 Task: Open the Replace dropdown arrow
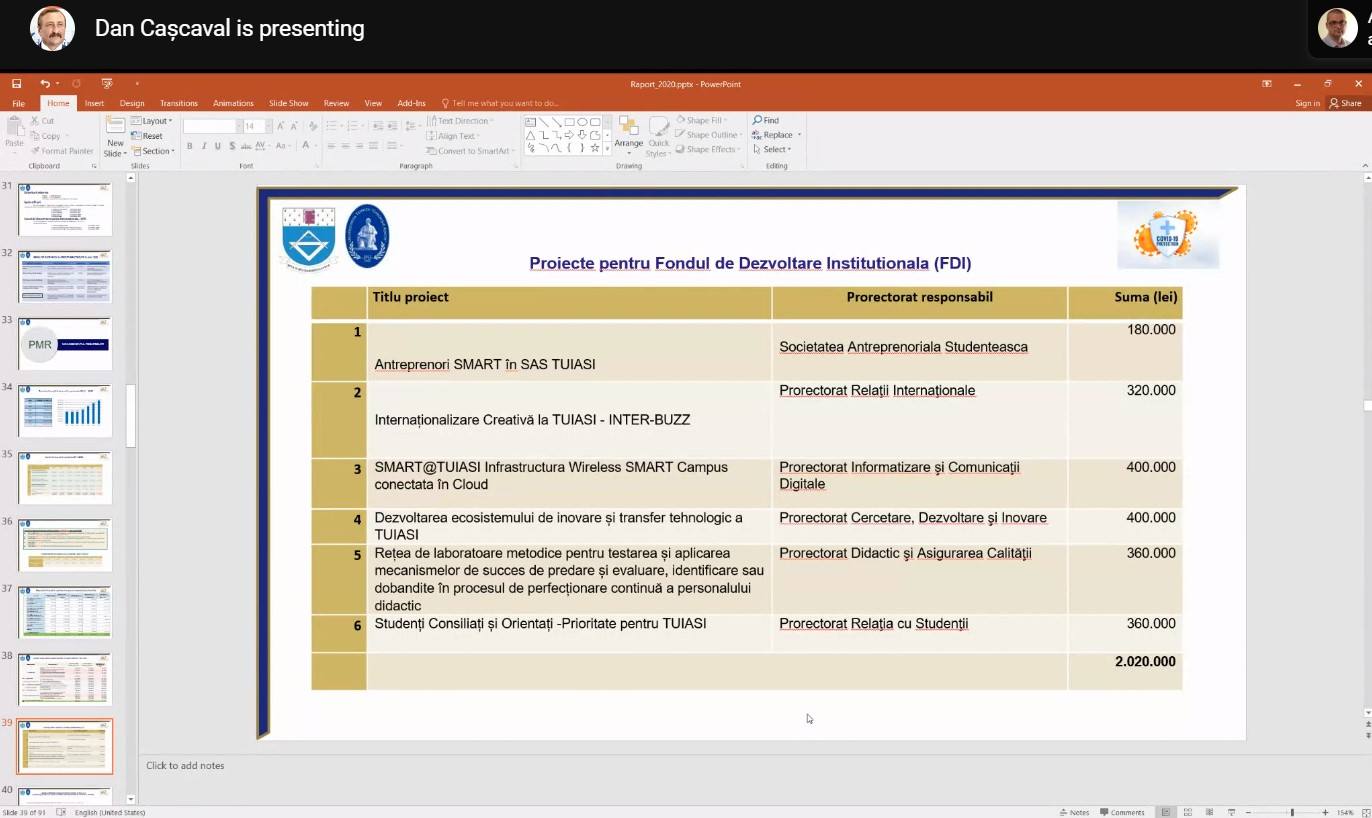click(x=799, y=135)
